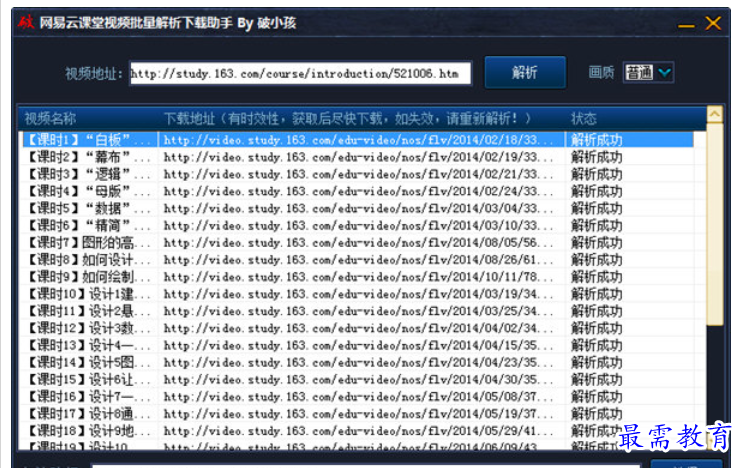Select row 【课时4】“母版”
The image size is (740, 468).
point(357,192)
